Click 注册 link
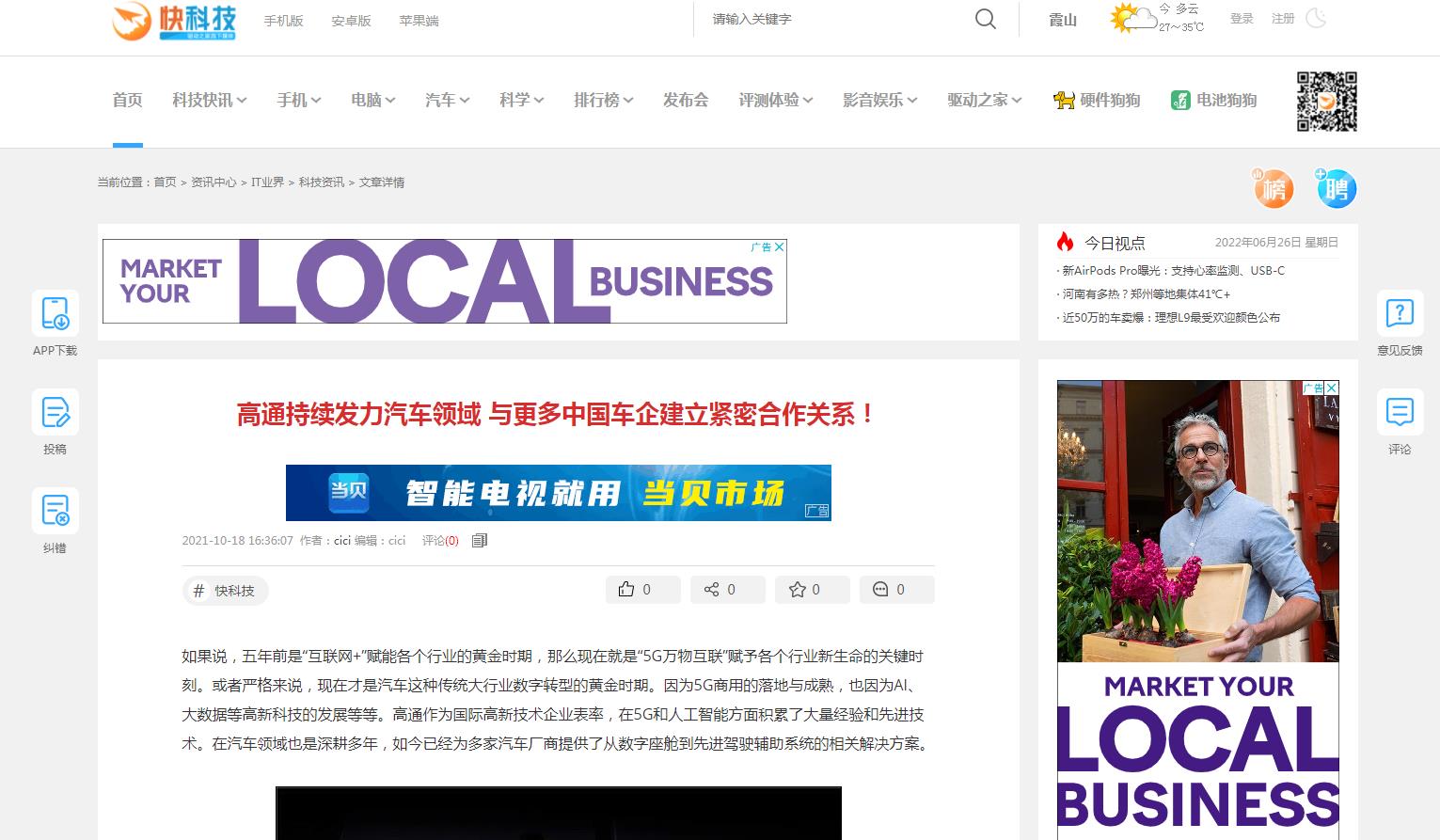This screenshot has width=1440, height=840. point(1283,18)
